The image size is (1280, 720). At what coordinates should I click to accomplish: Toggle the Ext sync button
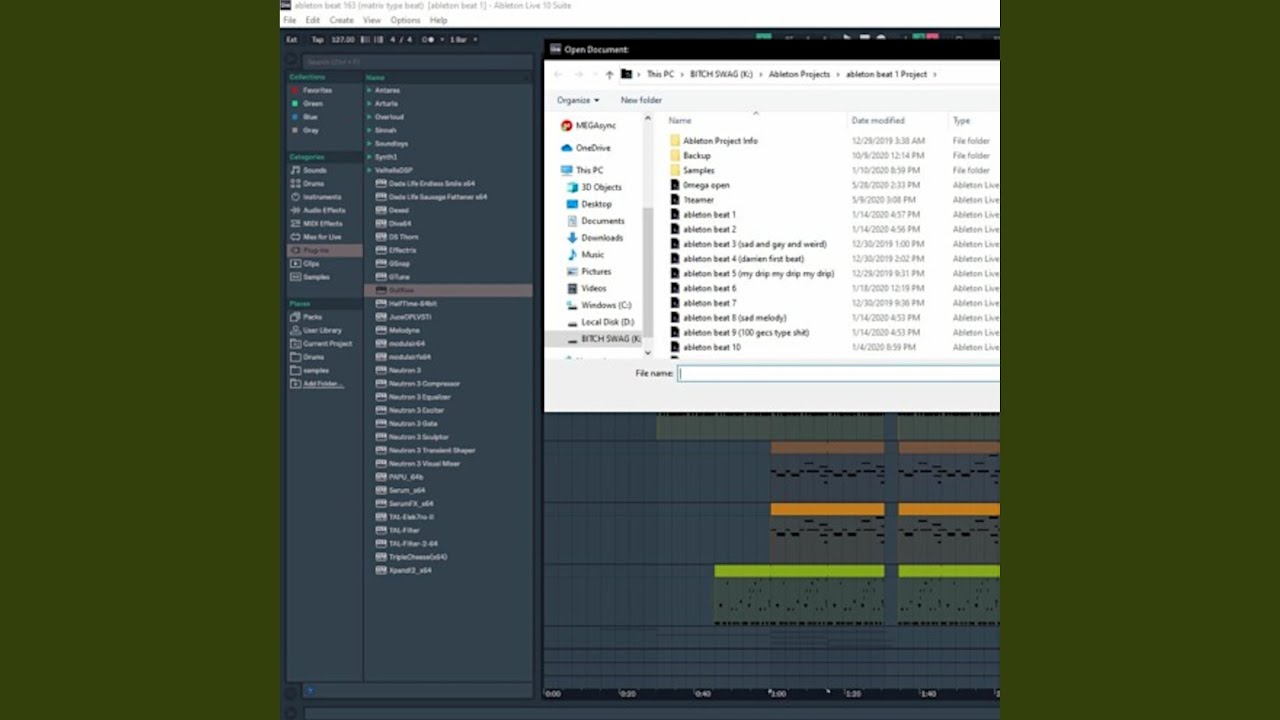(292, 40)
